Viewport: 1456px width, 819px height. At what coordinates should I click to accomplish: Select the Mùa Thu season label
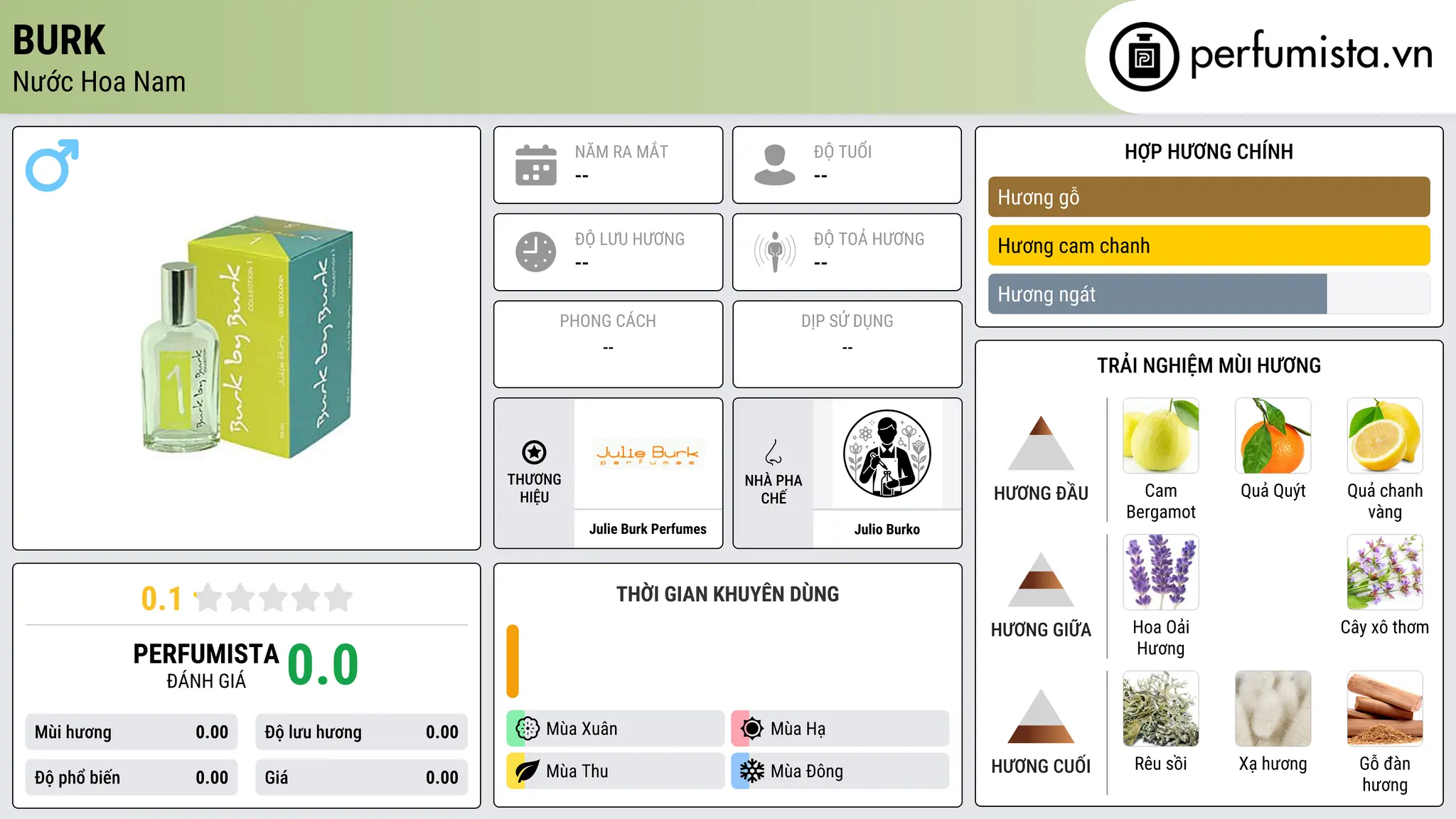coord(577,771)
